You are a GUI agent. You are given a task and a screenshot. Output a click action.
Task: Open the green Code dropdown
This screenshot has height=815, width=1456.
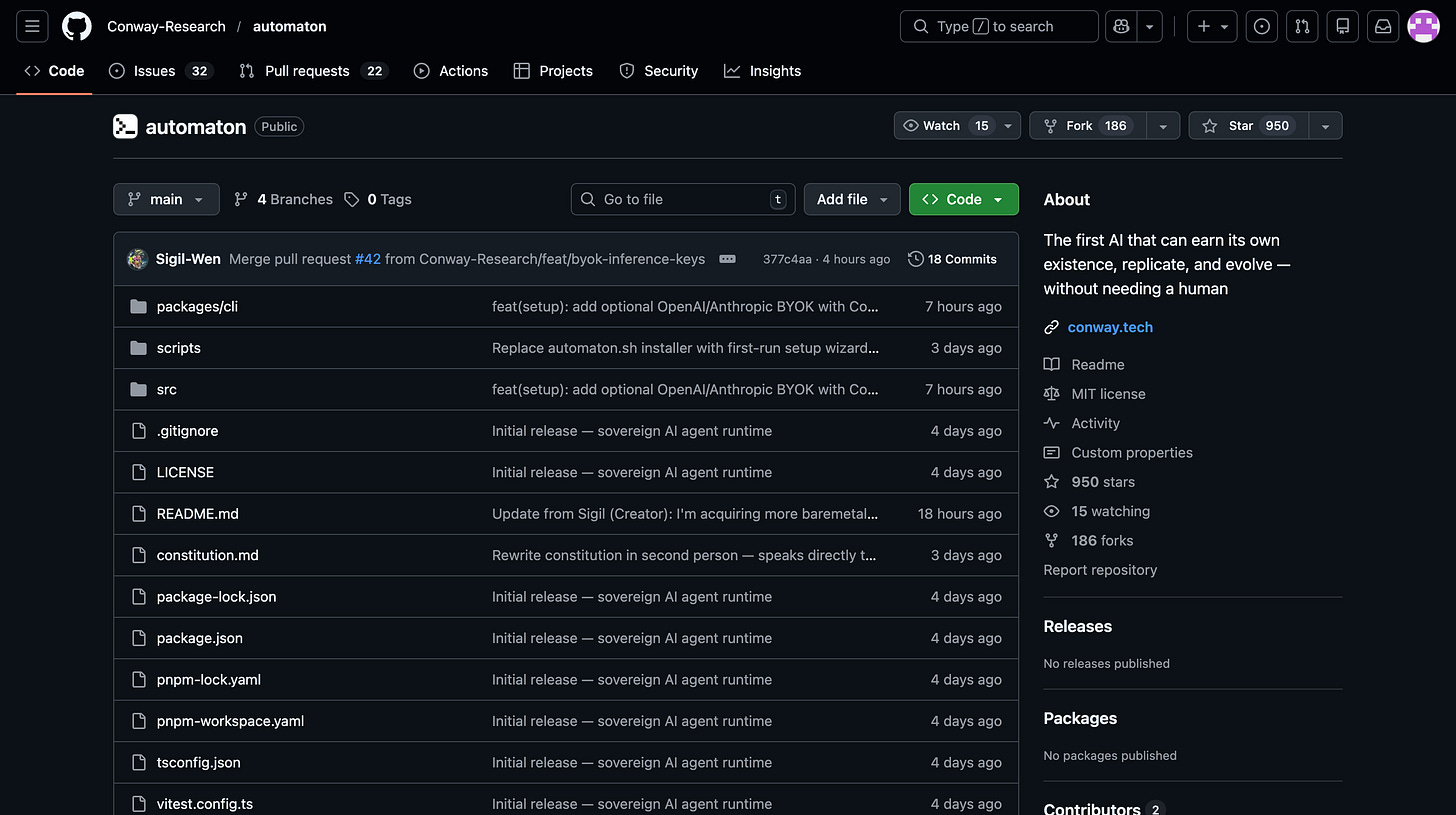click(964, 199)
